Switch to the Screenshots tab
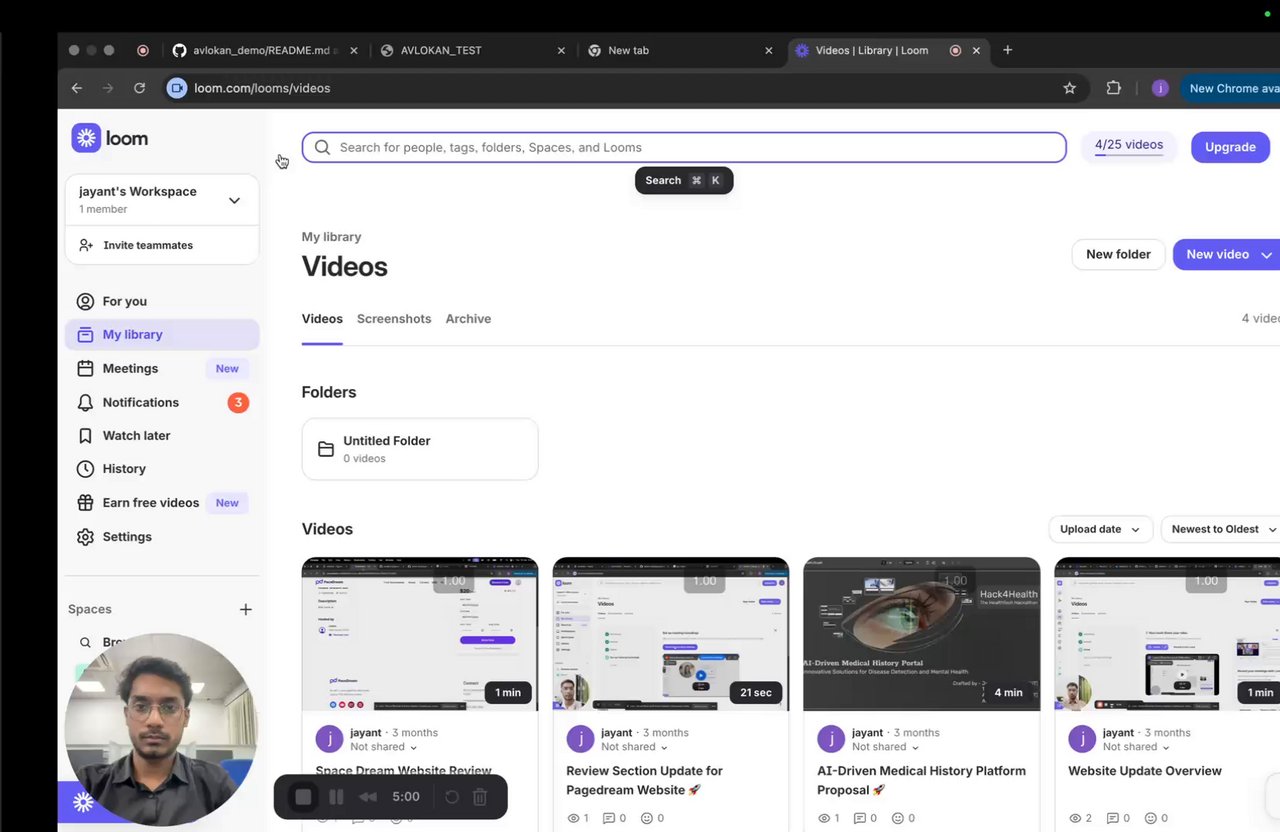 point(394,319)
